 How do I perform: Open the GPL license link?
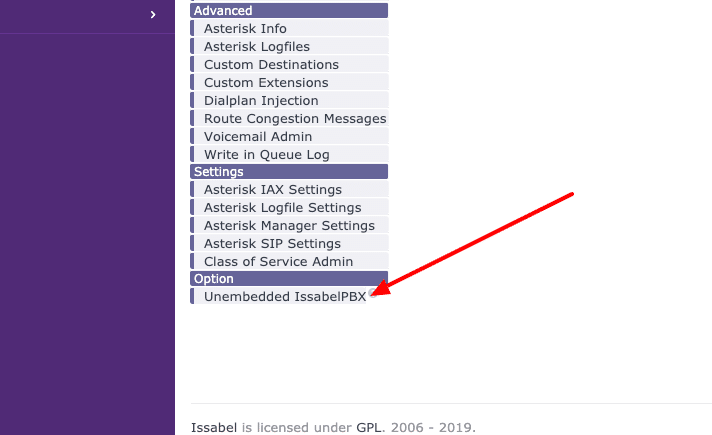tap(368, 428)
